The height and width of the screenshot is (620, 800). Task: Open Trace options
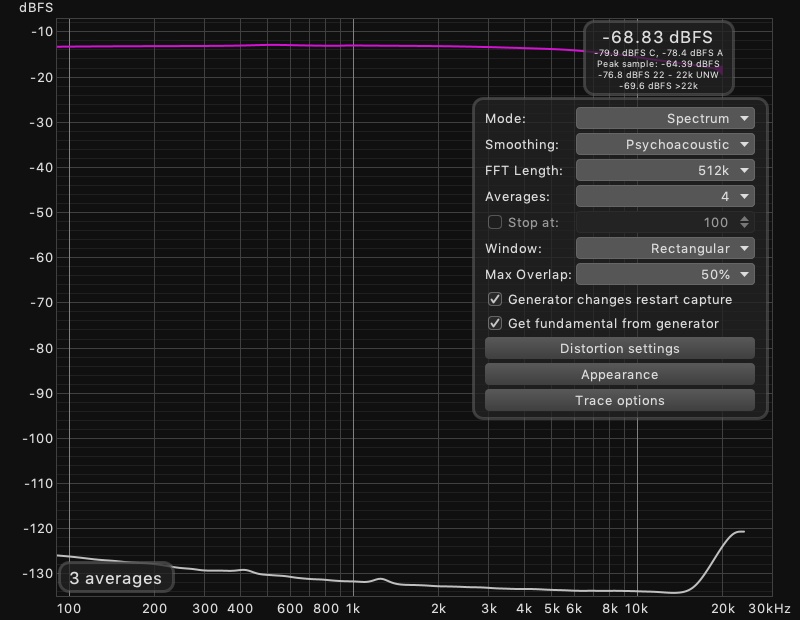point(619,401)
